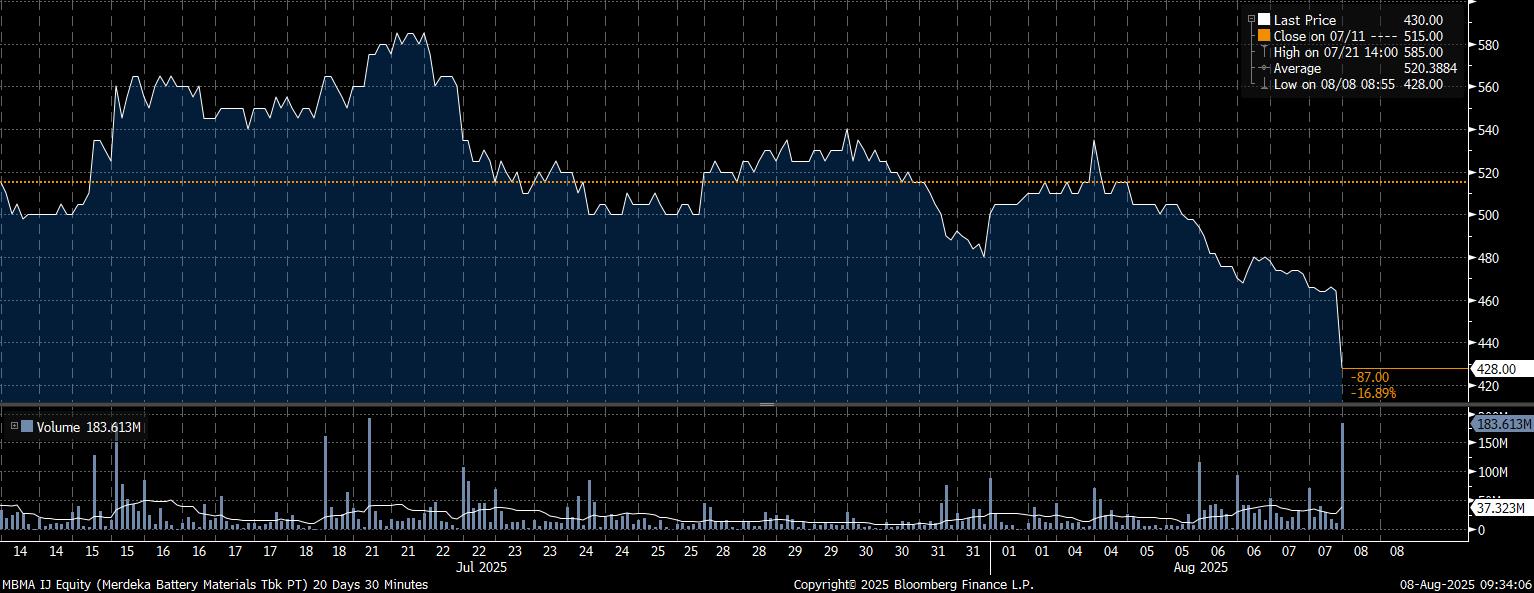Click the Last Price 430.00 legend value
This screenshot has height=593, width=1534.
[1423, 20]
